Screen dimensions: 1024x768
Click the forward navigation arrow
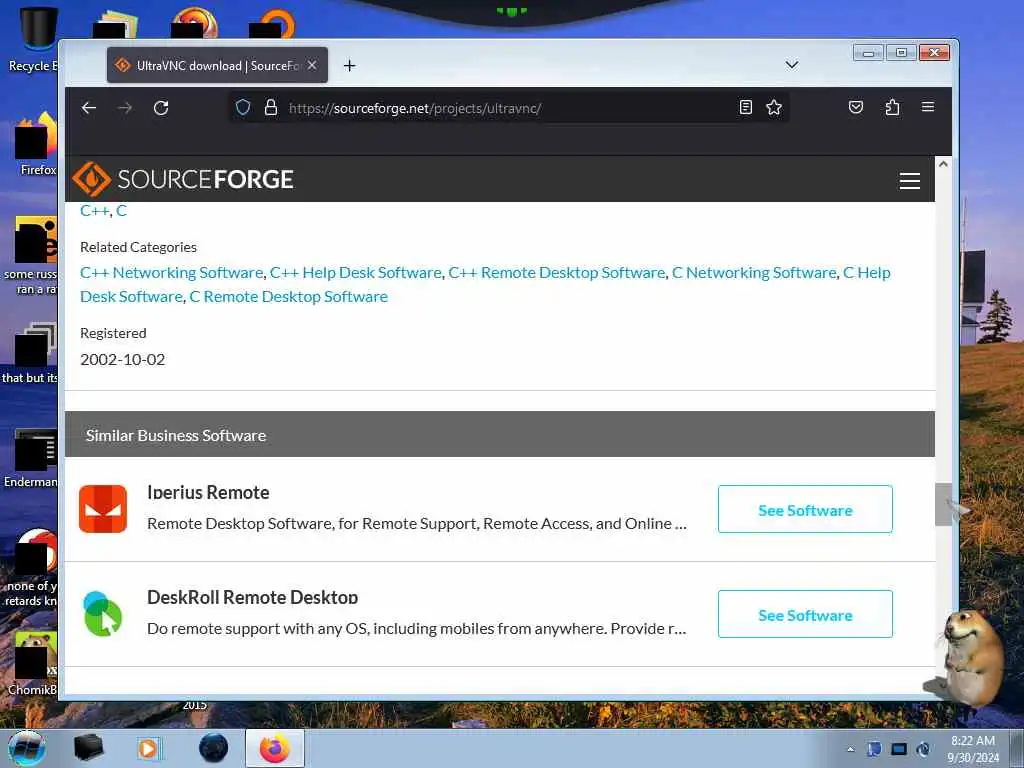pos(125,108)
